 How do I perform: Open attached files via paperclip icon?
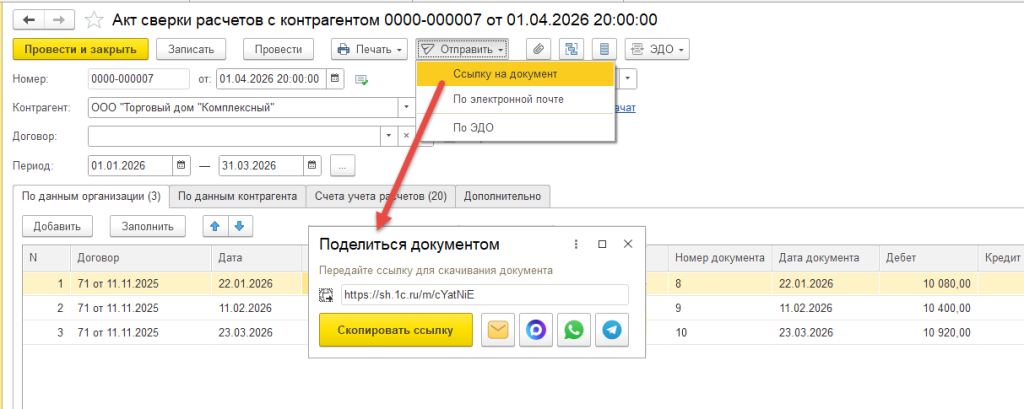pos(538,49)
